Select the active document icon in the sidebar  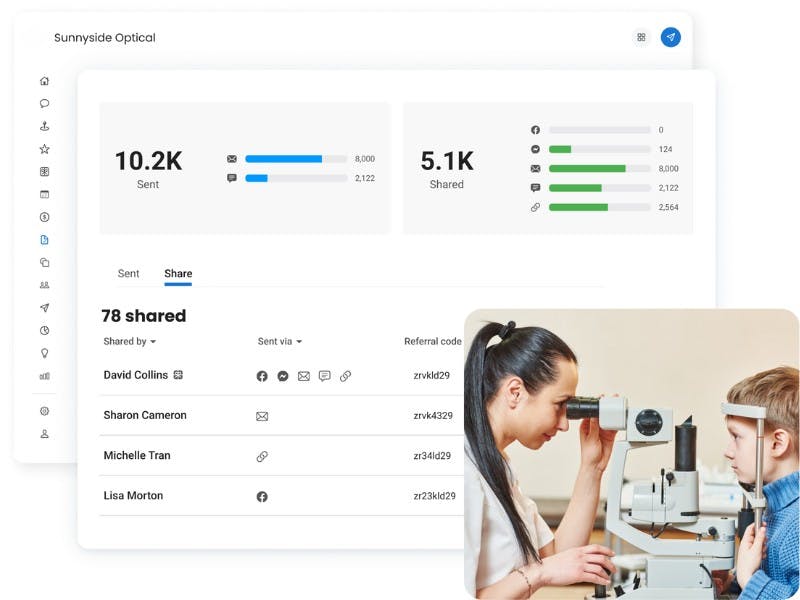[44, 240]
